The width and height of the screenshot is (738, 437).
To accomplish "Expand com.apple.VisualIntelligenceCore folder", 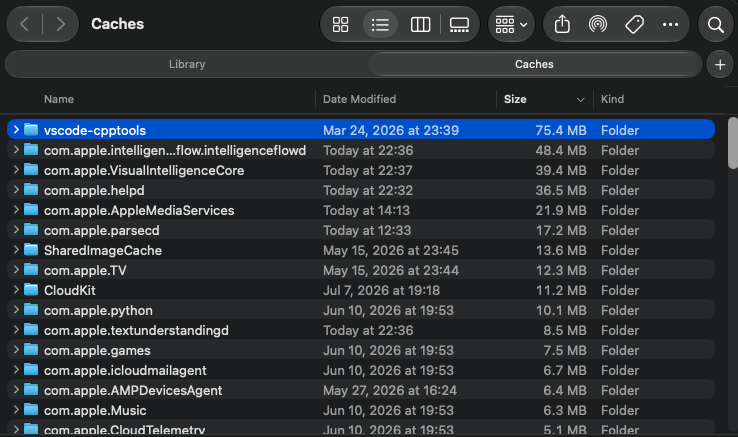I will (16, 170).
